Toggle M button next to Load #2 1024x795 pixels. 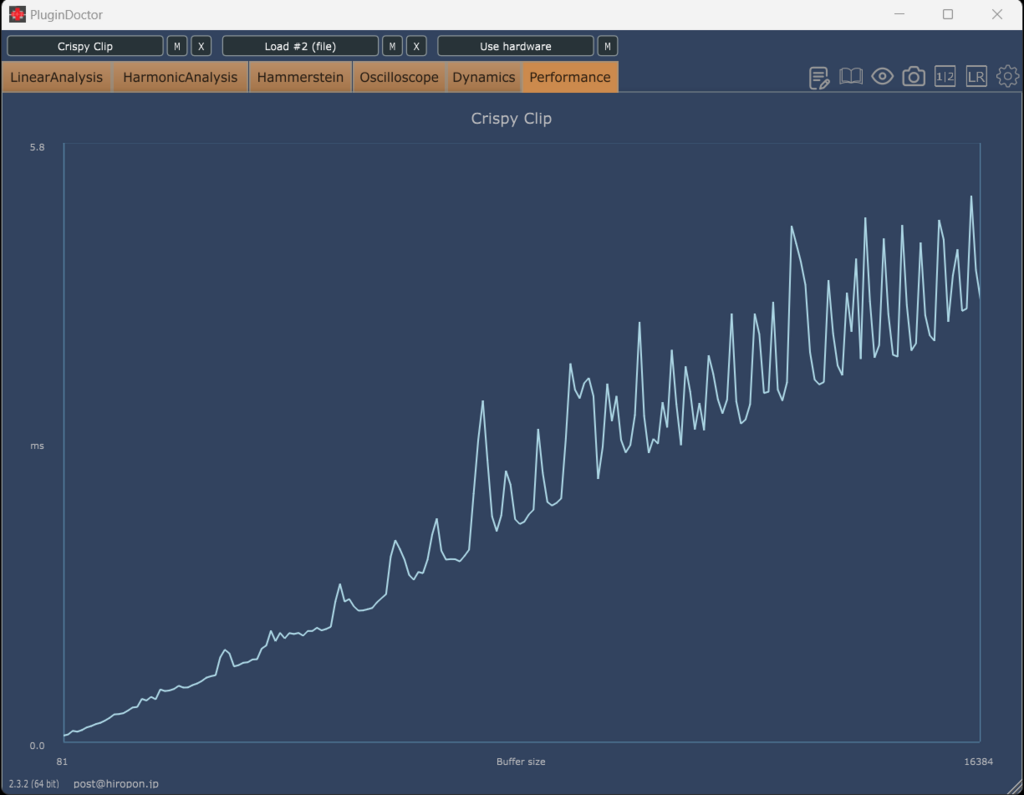coord(392,46)
